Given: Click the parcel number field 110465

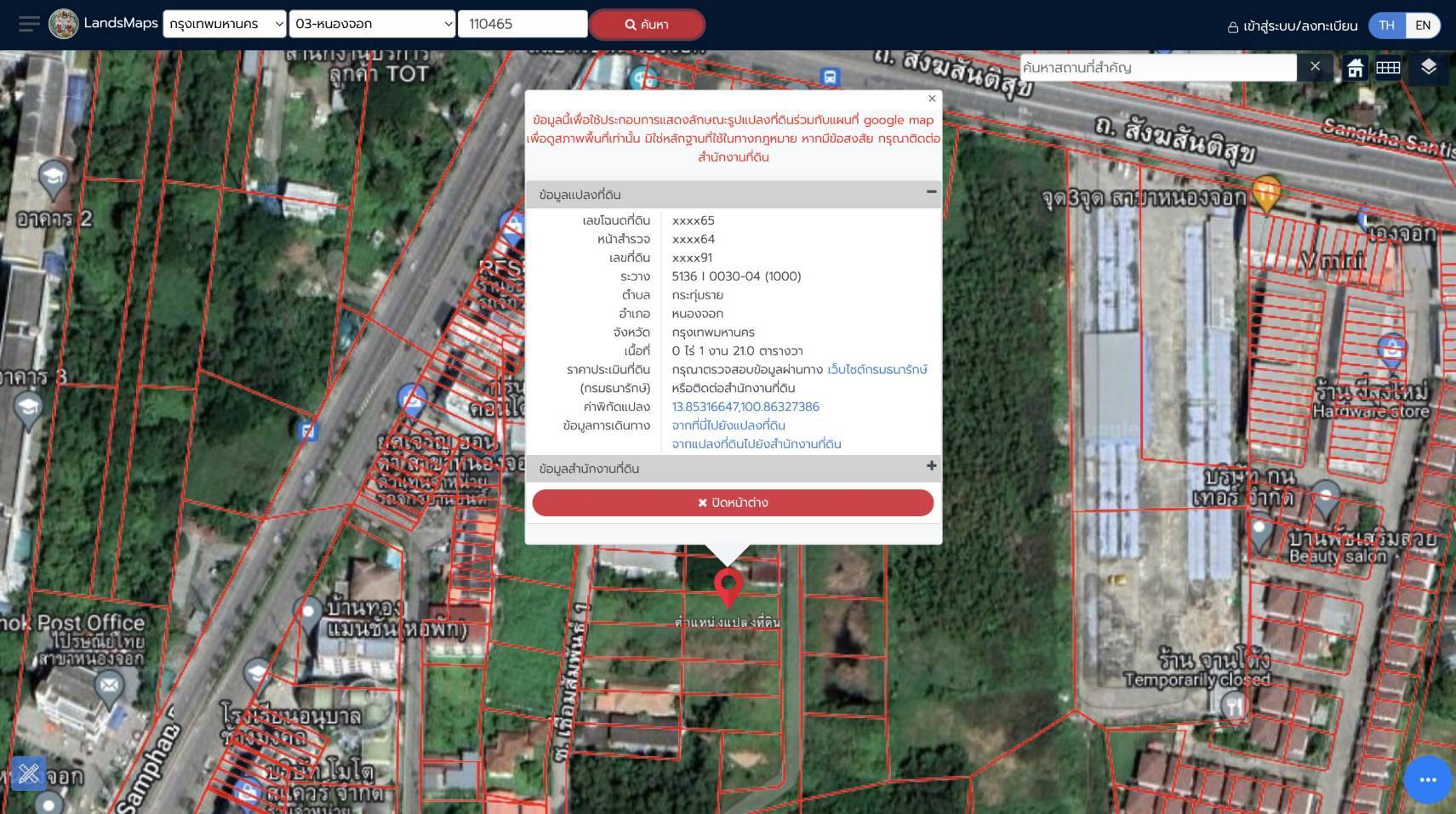Looking at the screenshot, I should [x=522, y=24].
